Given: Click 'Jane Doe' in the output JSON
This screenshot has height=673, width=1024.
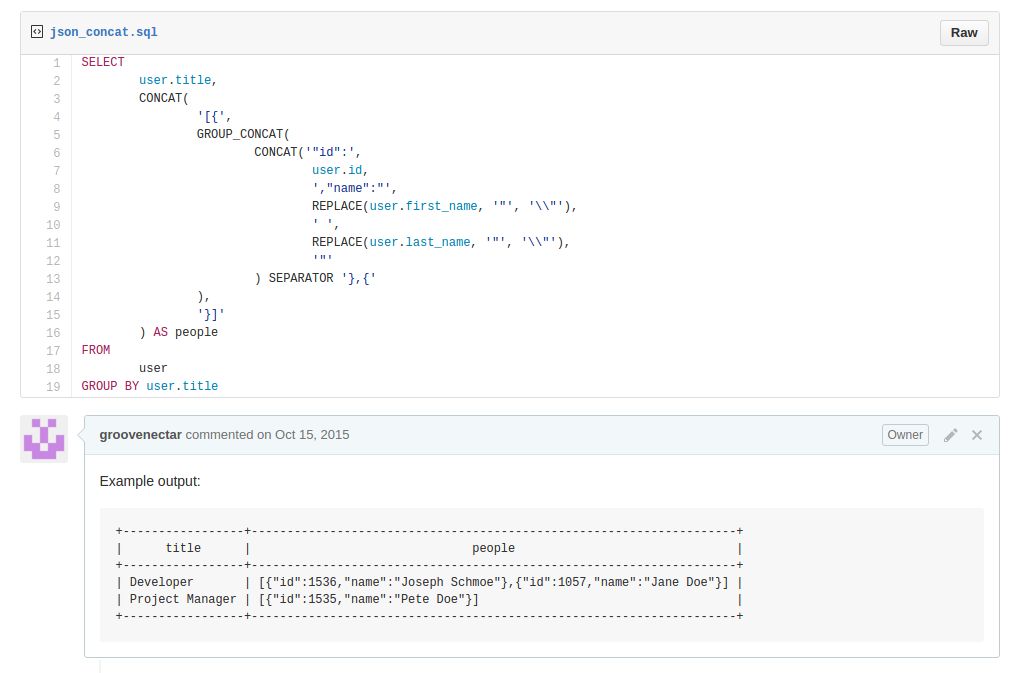Looking at the screenshot, I should click(x=679, y=582).
